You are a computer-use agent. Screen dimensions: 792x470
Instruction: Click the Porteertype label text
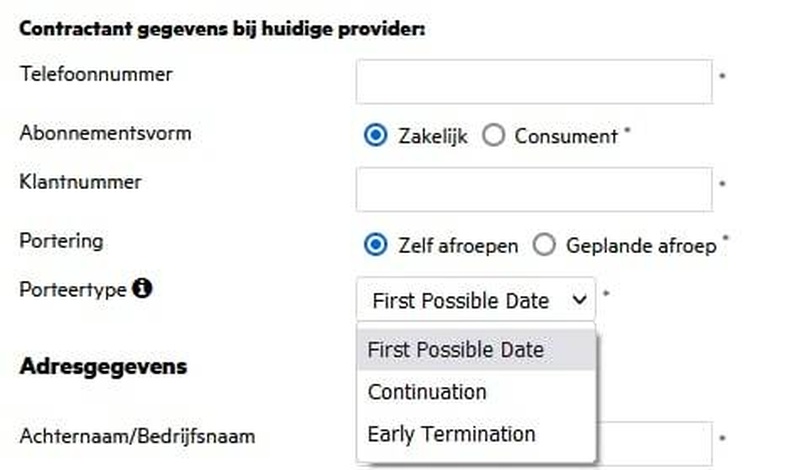(x=73, y=290)
